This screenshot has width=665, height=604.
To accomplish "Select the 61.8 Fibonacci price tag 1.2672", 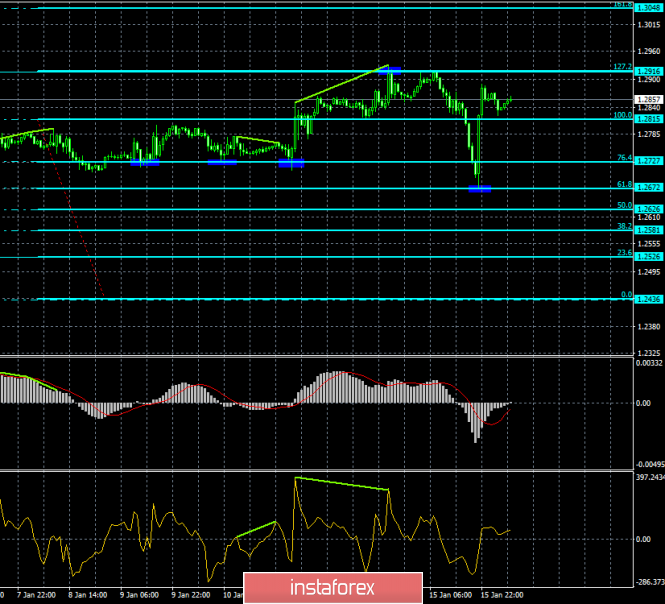I will (649, 188).
